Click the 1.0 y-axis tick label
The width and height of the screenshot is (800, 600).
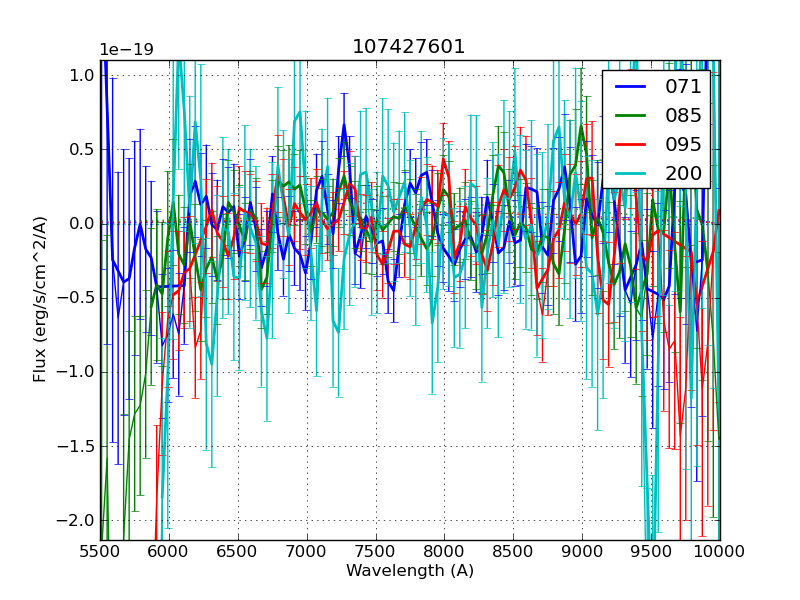click(x=82, y=75)
